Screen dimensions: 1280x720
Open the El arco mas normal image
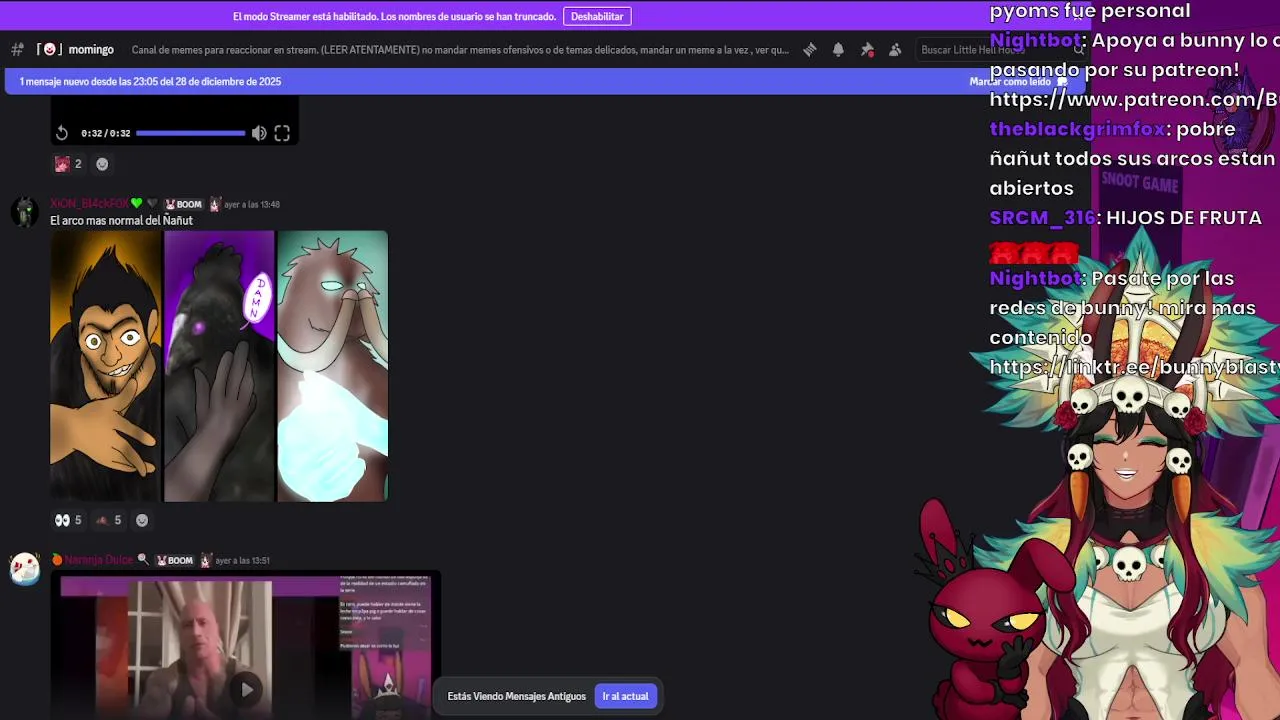219,366
